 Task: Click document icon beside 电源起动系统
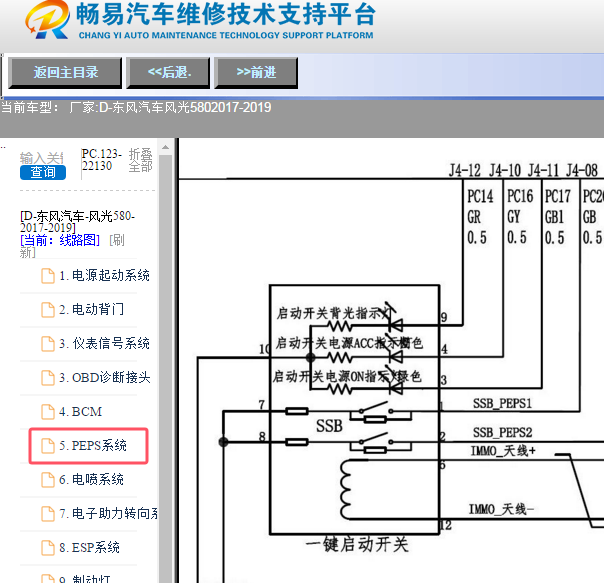coord(48,276)
